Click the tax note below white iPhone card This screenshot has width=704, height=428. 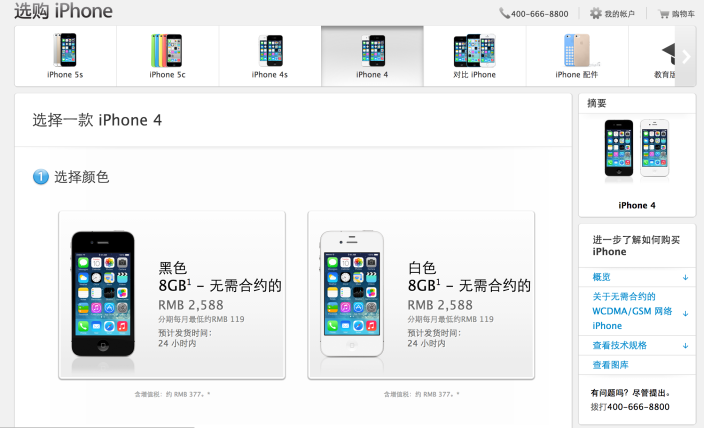coord(422,394)
